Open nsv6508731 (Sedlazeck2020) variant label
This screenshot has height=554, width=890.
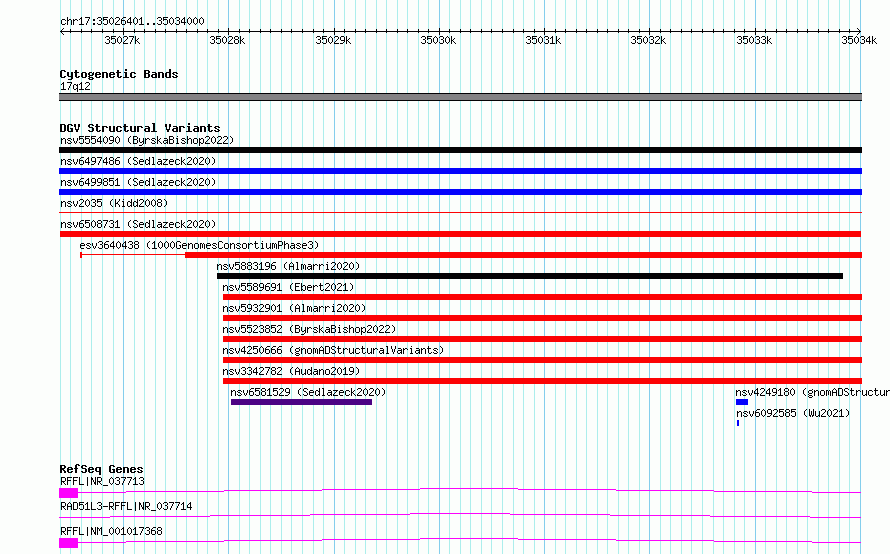[x=138, y=224]
